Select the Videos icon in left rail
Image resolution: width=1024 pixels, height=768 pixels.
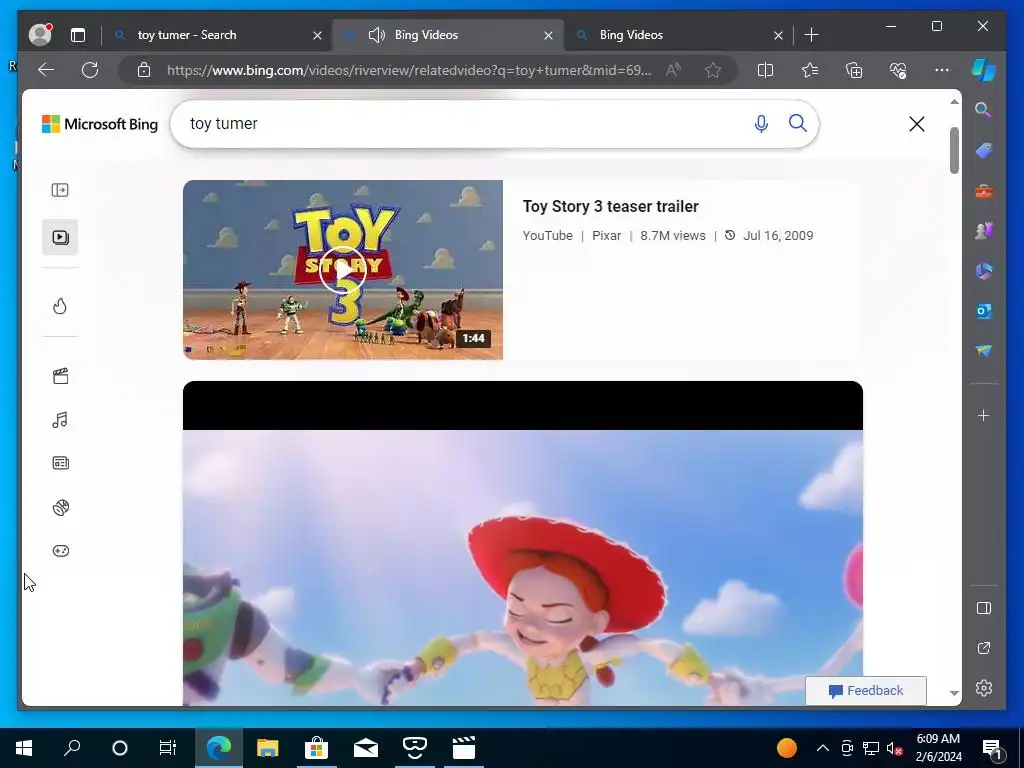(x=60, y=237)
